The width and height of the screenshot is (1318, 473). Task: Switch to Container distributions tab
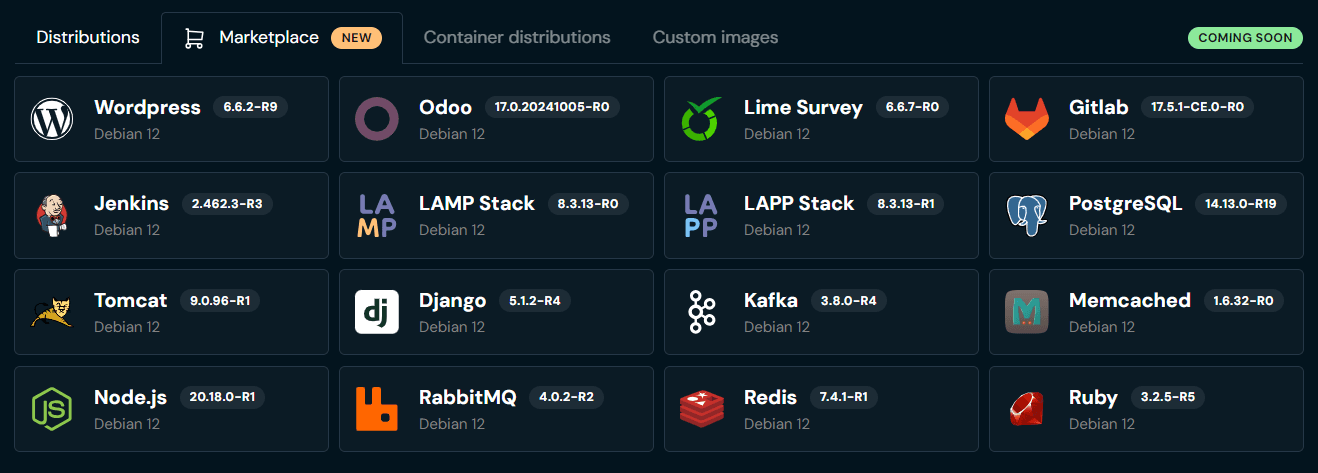point(517,38)
